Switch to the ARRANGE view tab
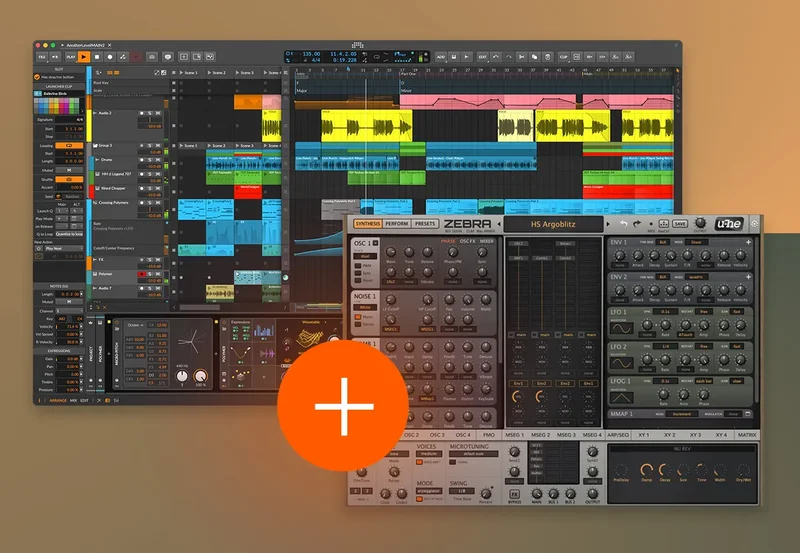800x553 pixels. point(58,400)
